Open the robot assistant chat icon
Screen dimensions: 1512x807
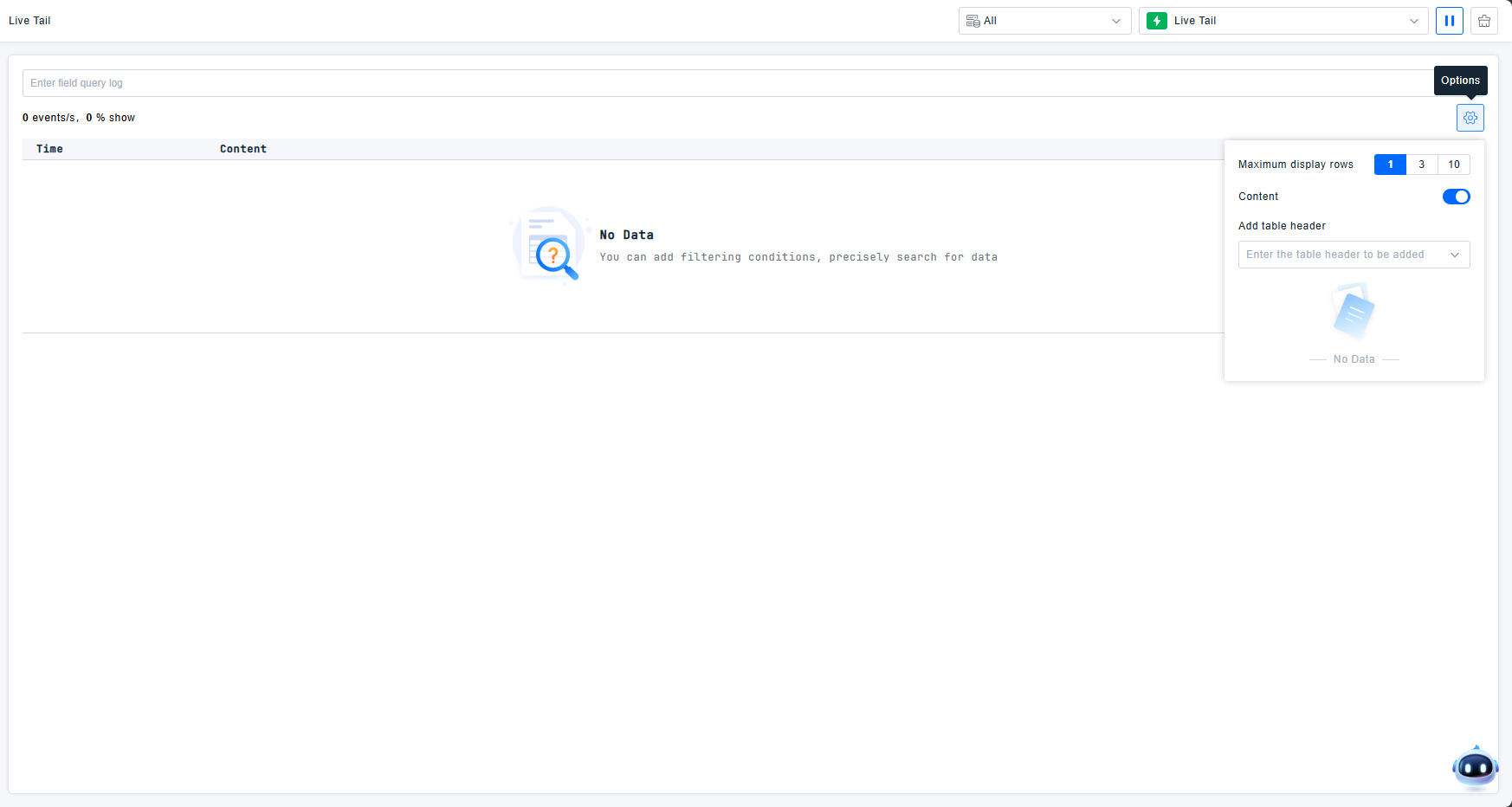click(1475, 767)
